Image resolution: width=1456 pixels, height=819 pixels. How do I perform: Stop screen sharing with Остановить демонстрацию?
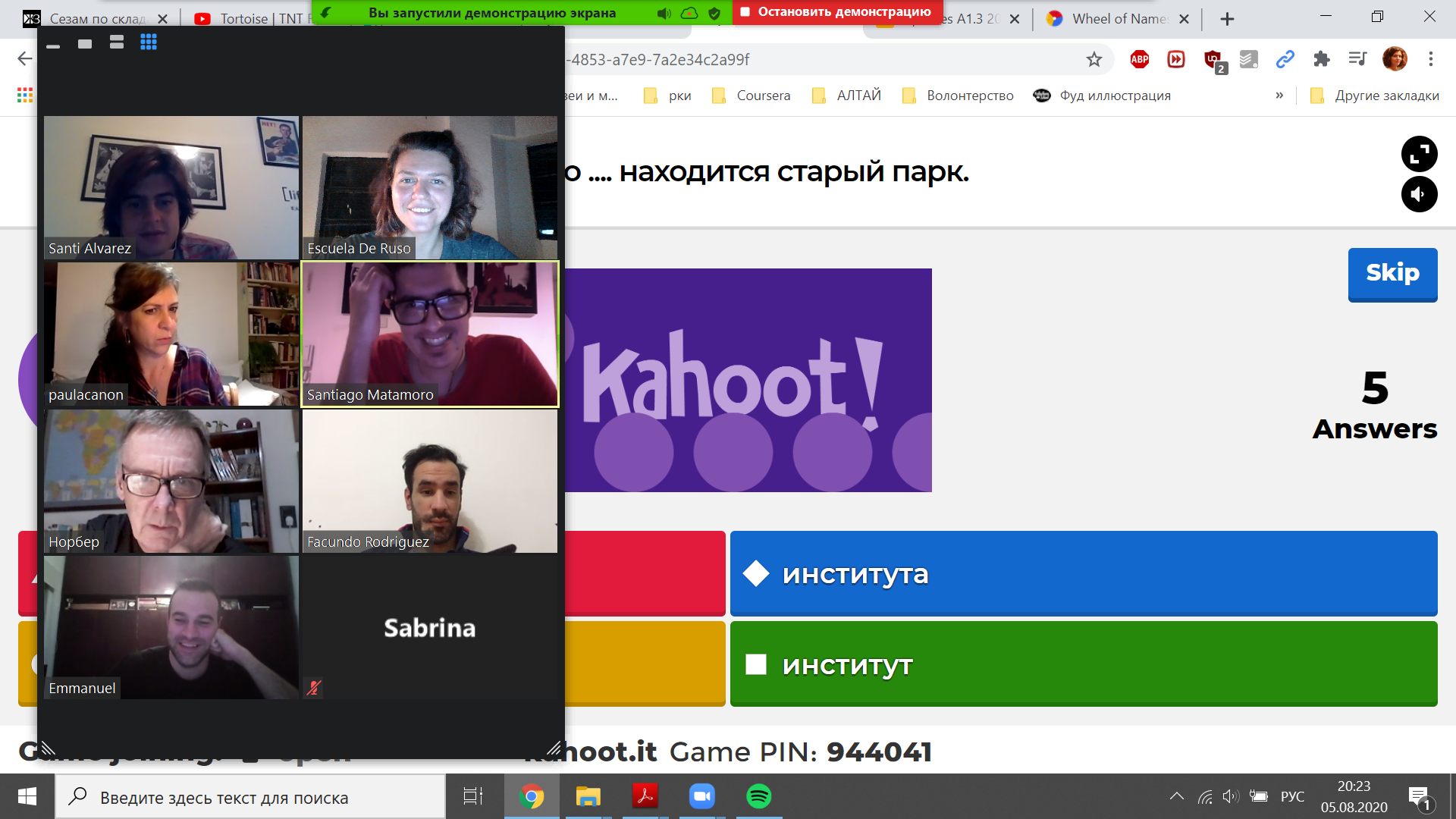click(x=836, y=12)
